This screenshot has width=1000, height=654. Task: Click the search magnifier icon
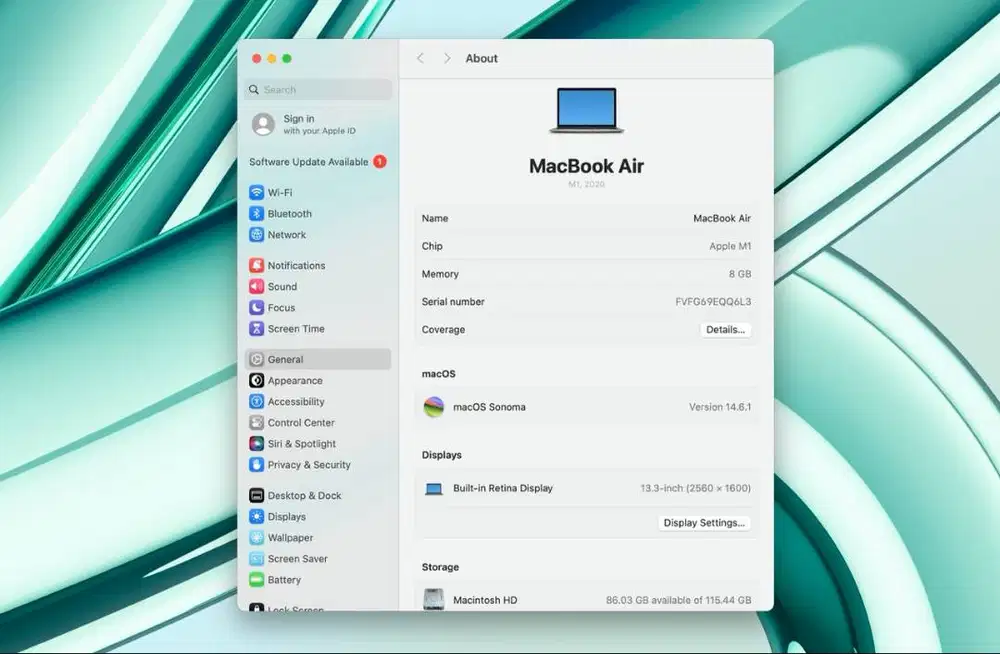(254, 89)
